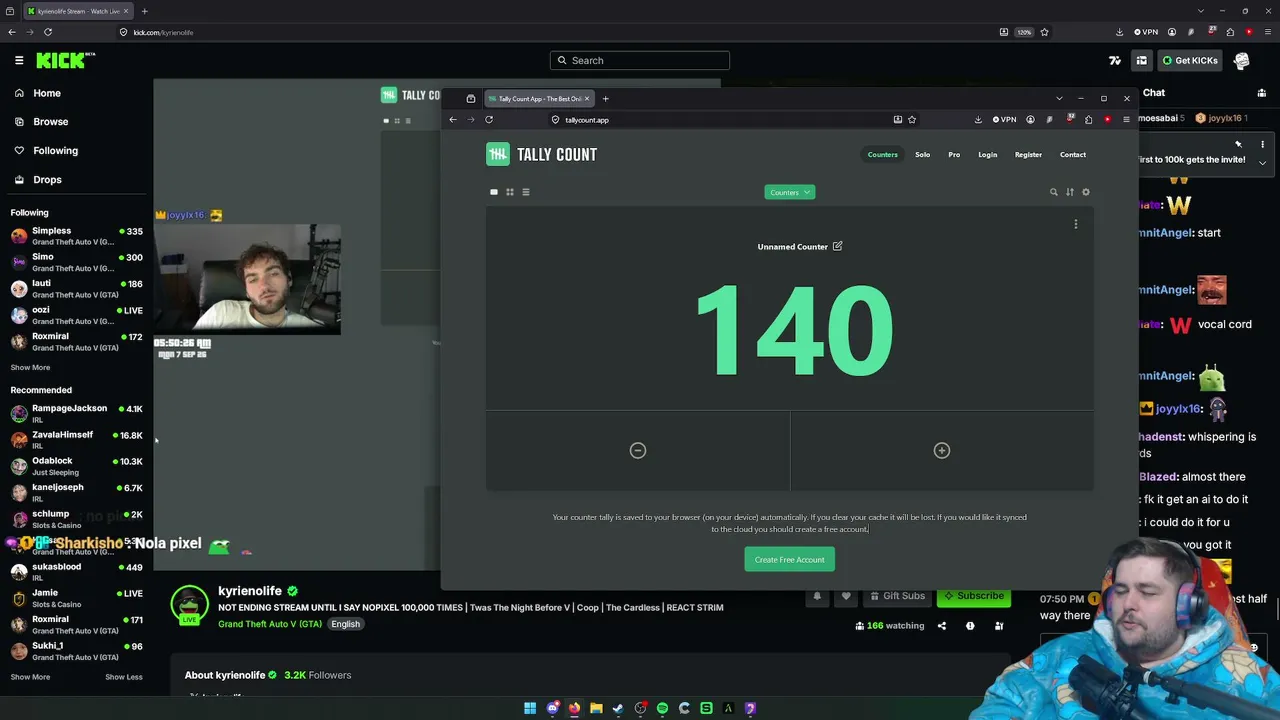The image size is (1280, 720).
Task: Open the three-dot options menu of the counter
Action: click(x=1076, y=224)
